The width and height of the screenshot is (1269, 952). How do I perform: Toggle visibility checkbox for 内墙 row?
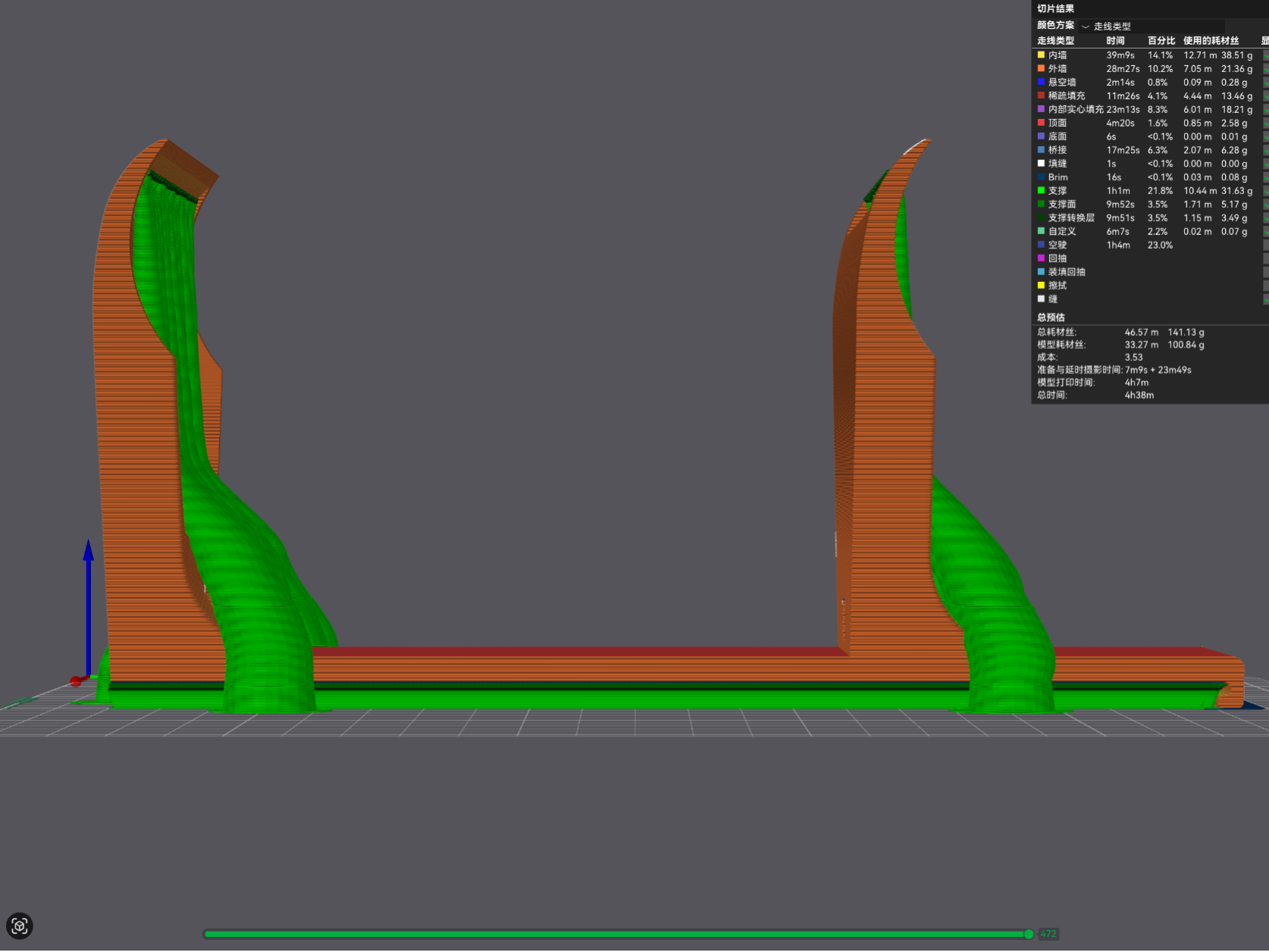[1266, 55]
